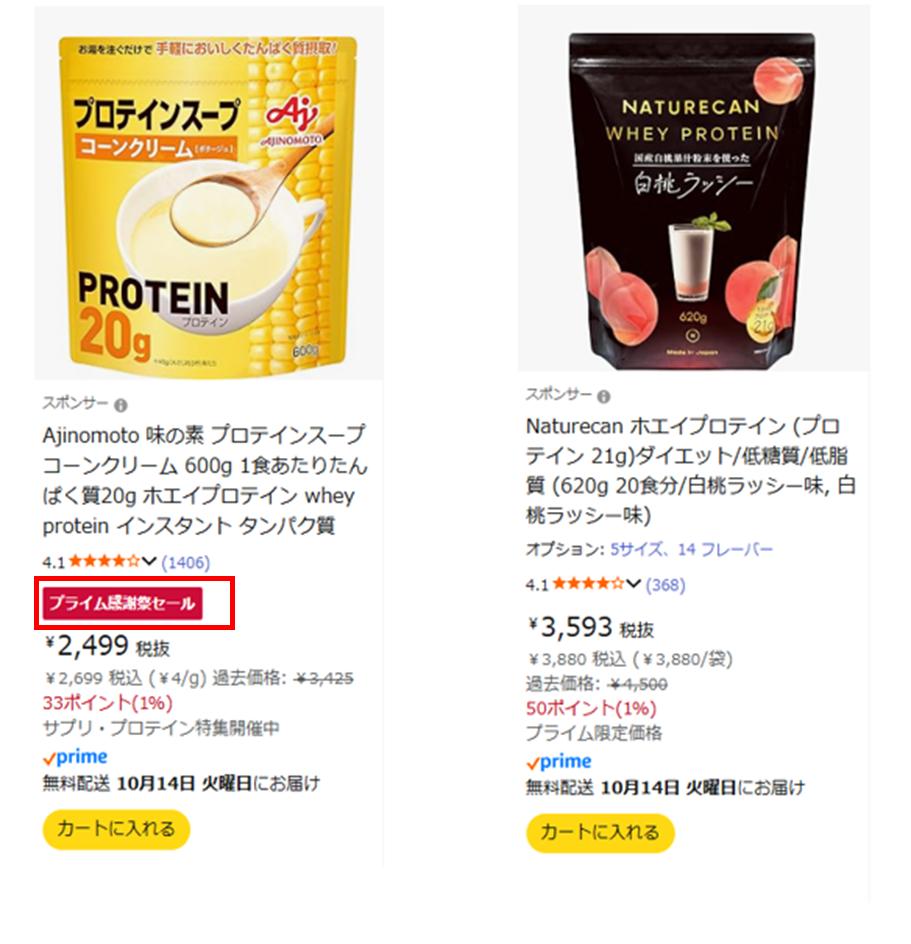Viewport: 911px width, 944px height.
Task: Open 5サイズ、14 フレーバー options link
Action: [x=691, y=549]
